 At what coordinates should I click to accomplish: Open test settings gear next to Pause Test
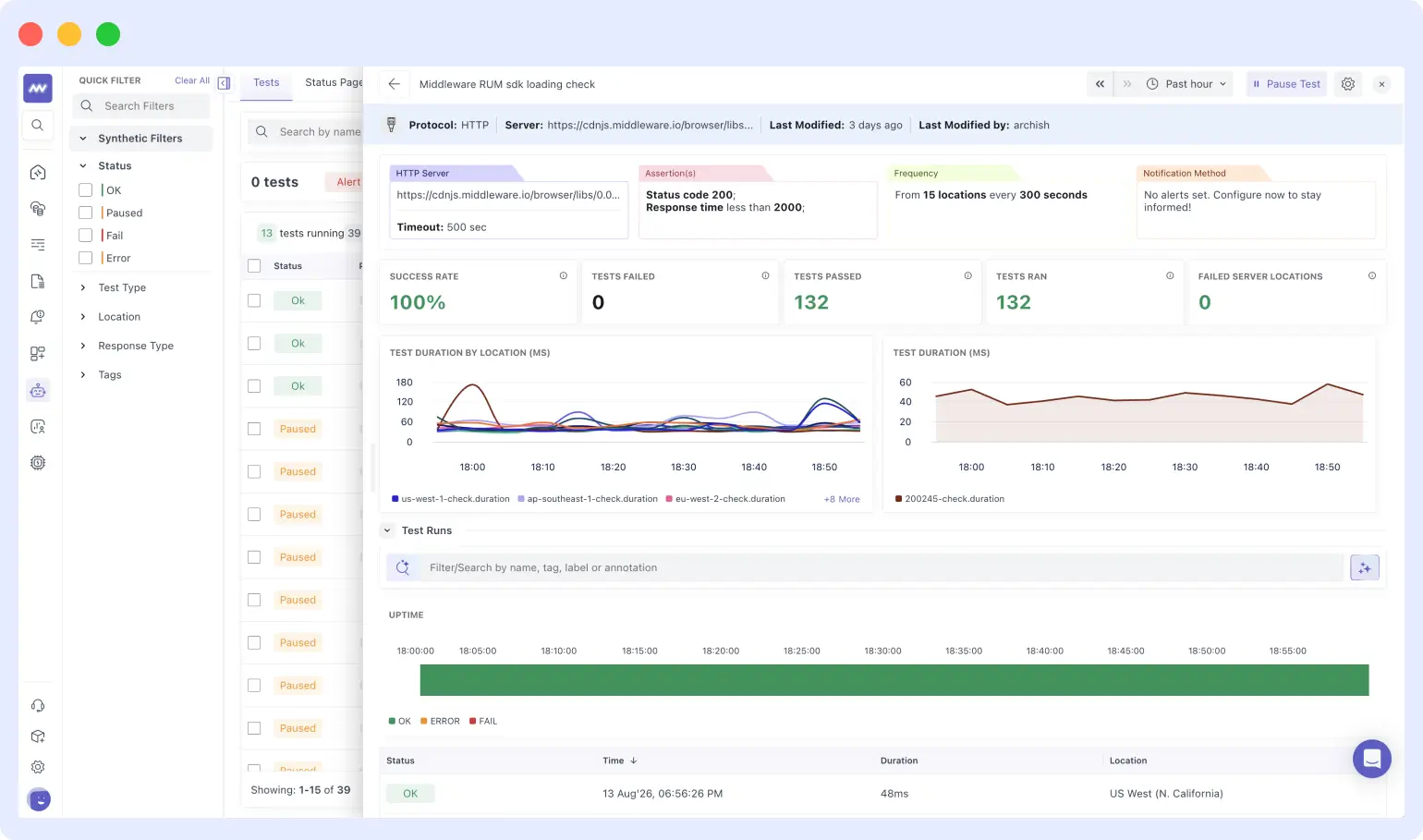pyautogui.click(x=1348, y=84)
